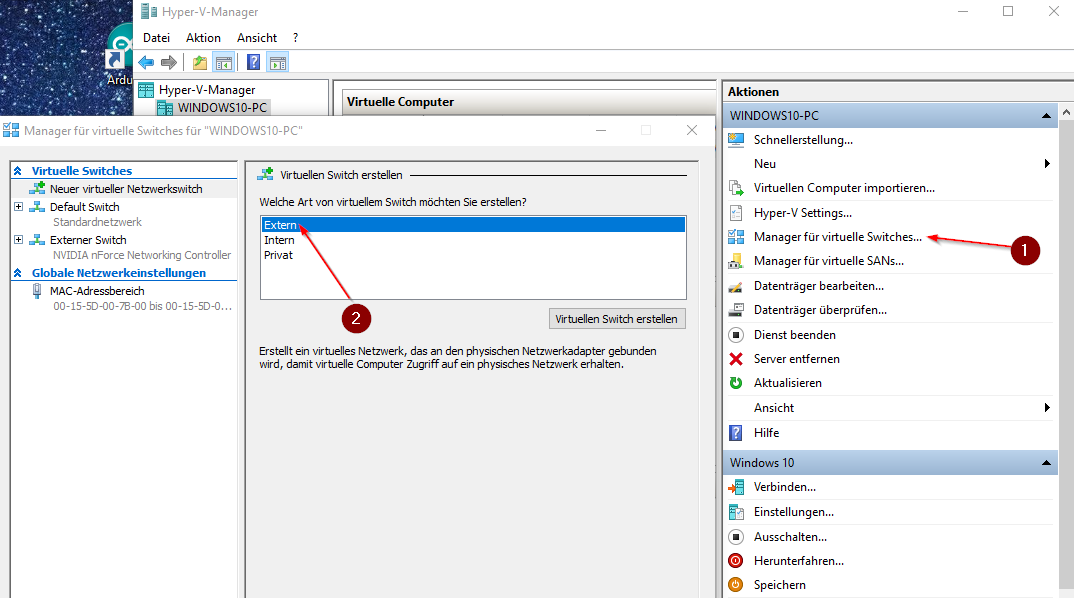The image size is (1074, 598).
Task: Click the Datenträger überprüfen icon
Action: [736, 310]
